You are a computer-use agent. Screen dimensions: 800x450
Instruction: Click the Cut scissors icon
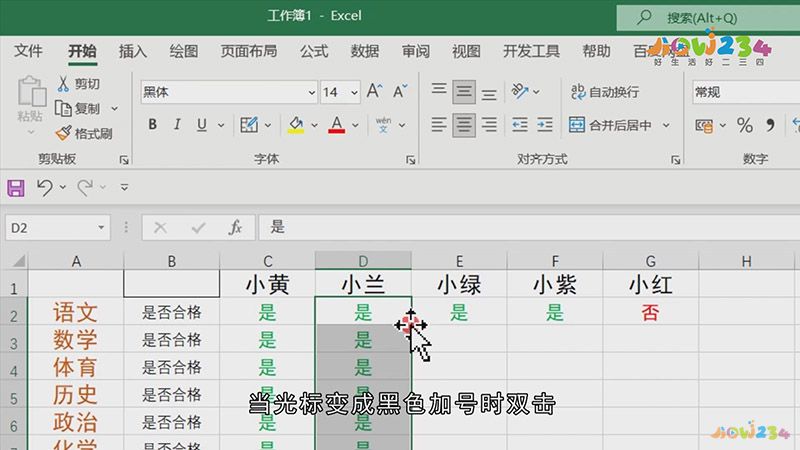[63, 84]
